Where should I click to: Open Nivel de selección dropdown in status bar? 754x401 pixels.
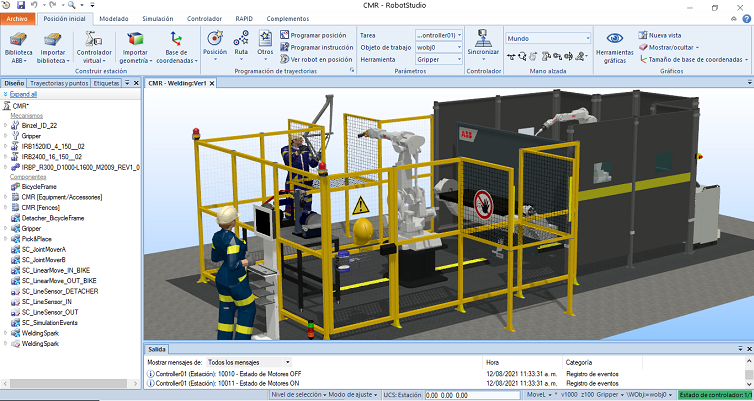pyautogui.click(x=299, y=395)
